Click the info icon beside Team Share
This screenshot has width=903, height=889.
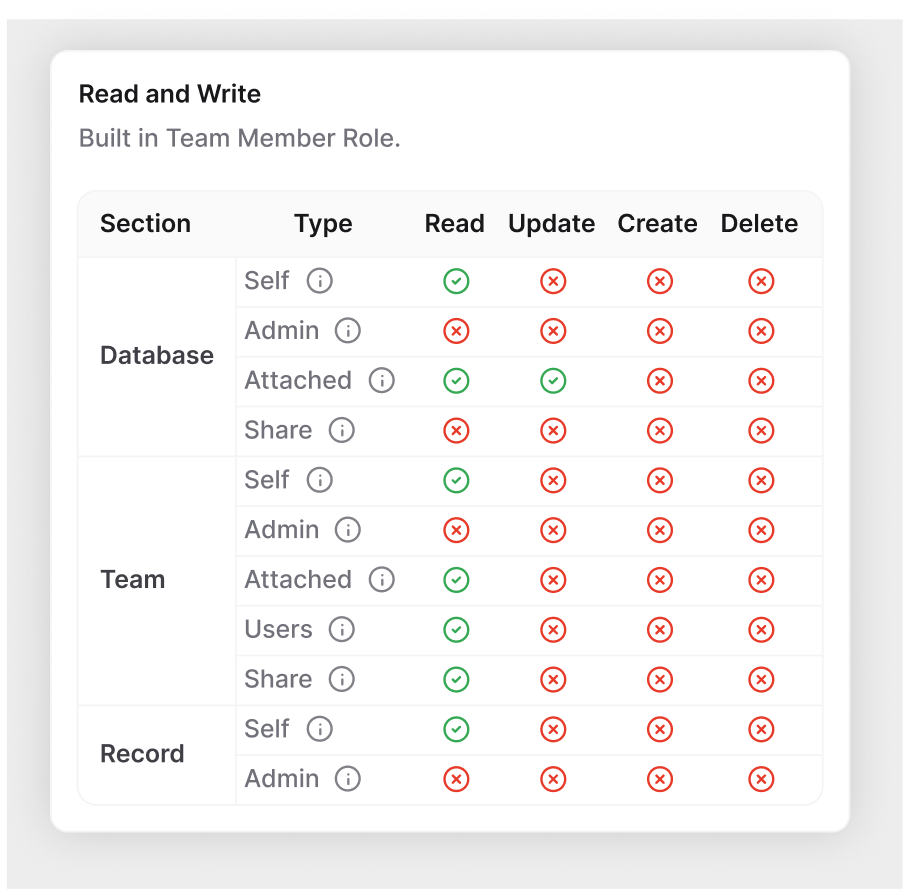click(342, 679)
